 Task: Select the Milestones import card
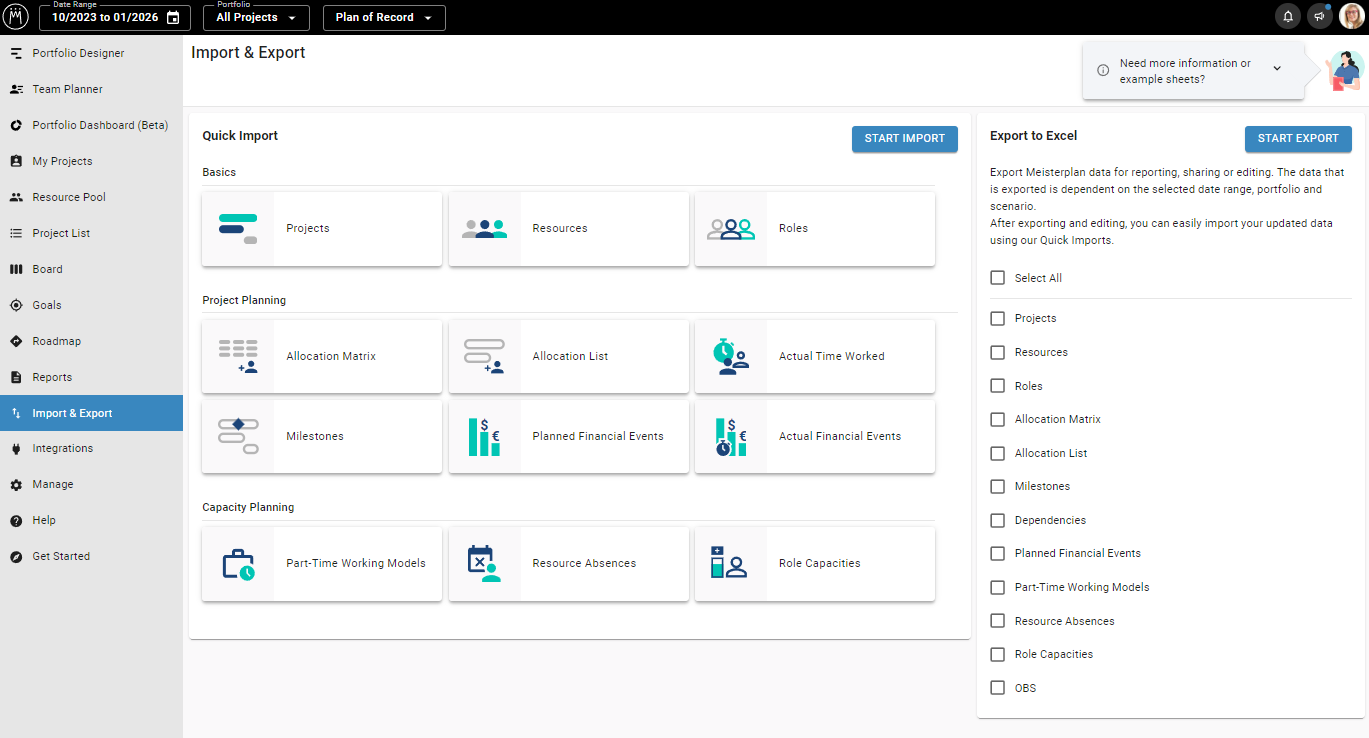[x=322, y=437]
